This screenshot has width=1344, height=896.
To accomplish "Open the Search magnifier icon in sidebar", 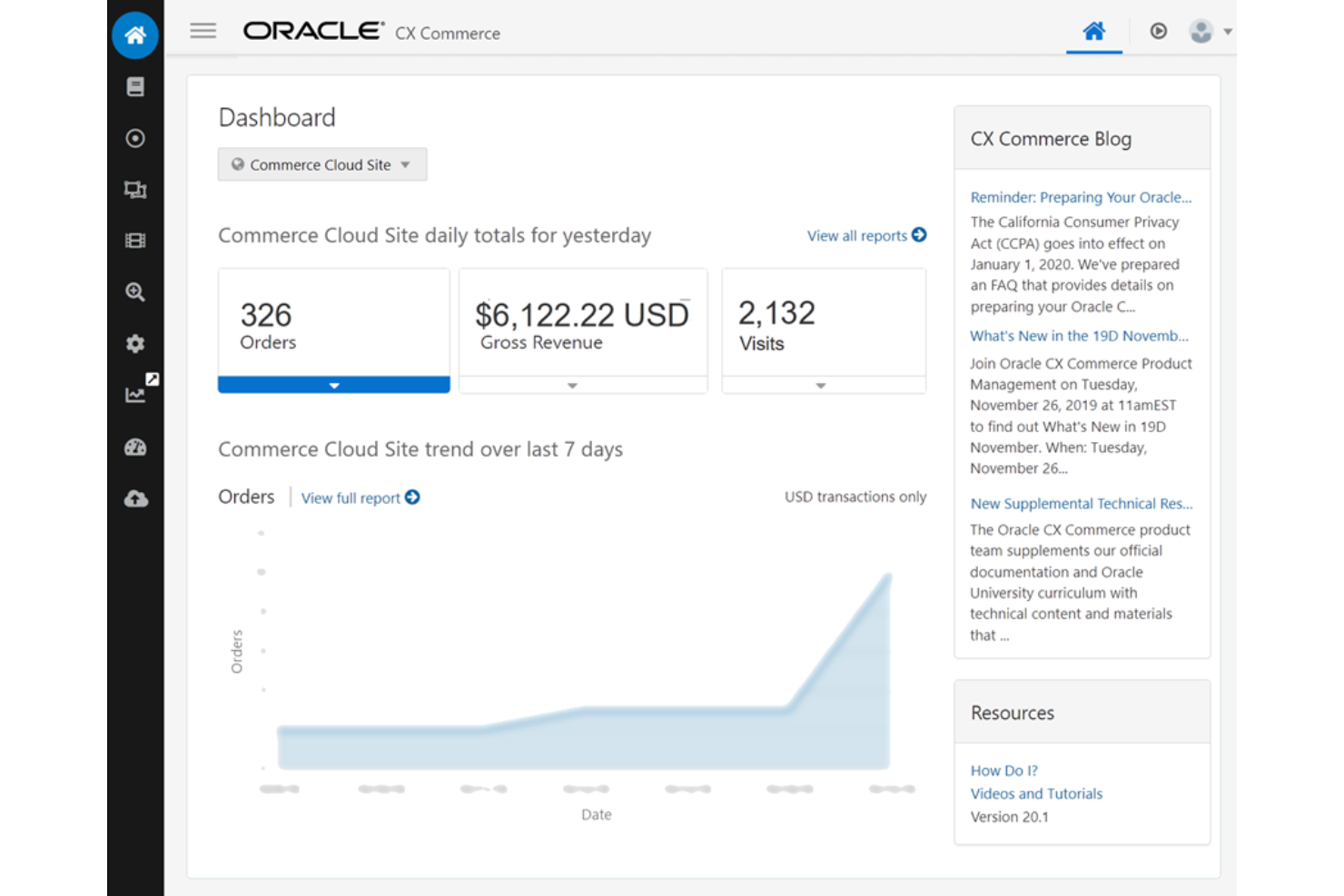I will coord(135,292).
